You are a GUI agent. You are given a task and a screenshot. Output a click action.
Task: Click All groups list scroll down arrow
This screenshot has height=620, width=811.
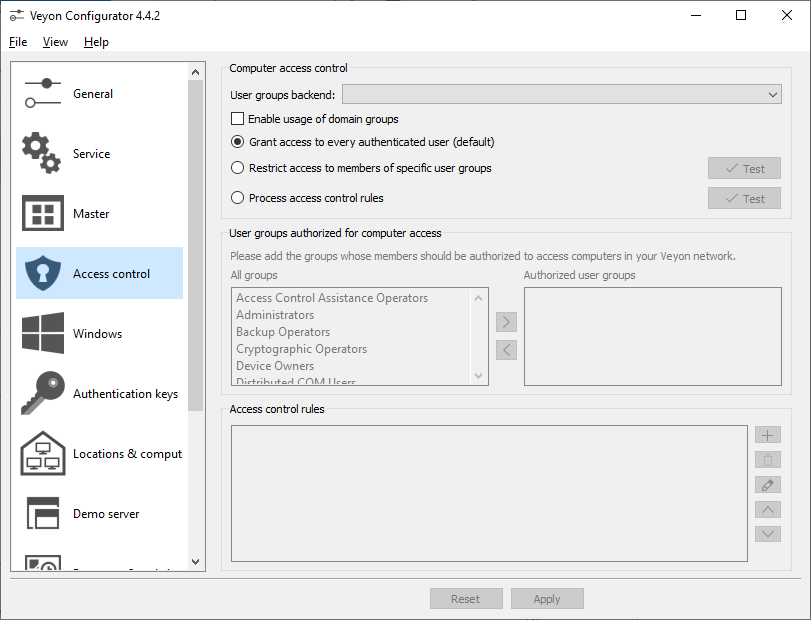point(478,375)
